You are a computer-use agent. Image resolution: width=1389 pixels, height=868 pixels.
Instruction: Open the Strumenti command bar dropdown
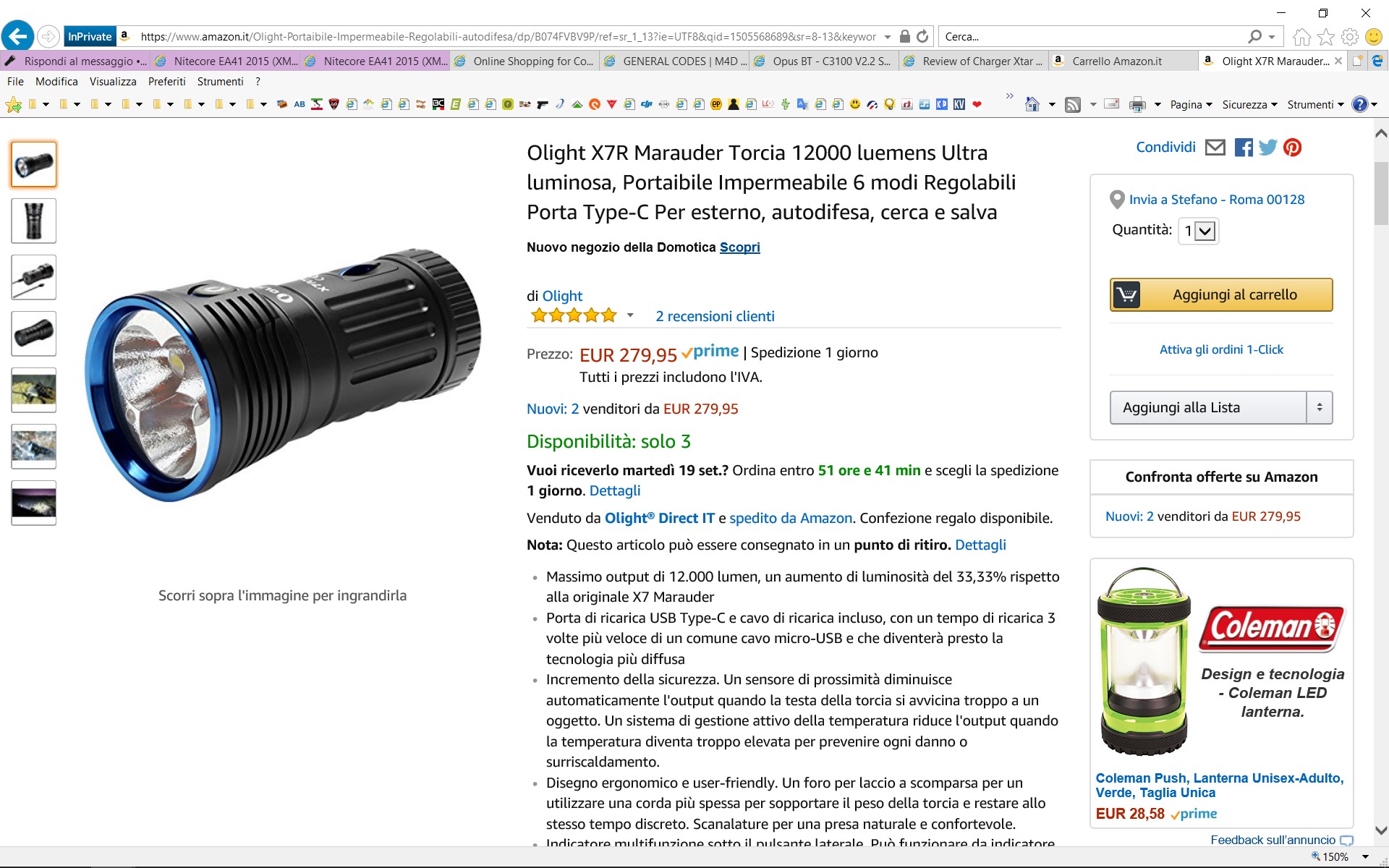[x=1315, y=105]
